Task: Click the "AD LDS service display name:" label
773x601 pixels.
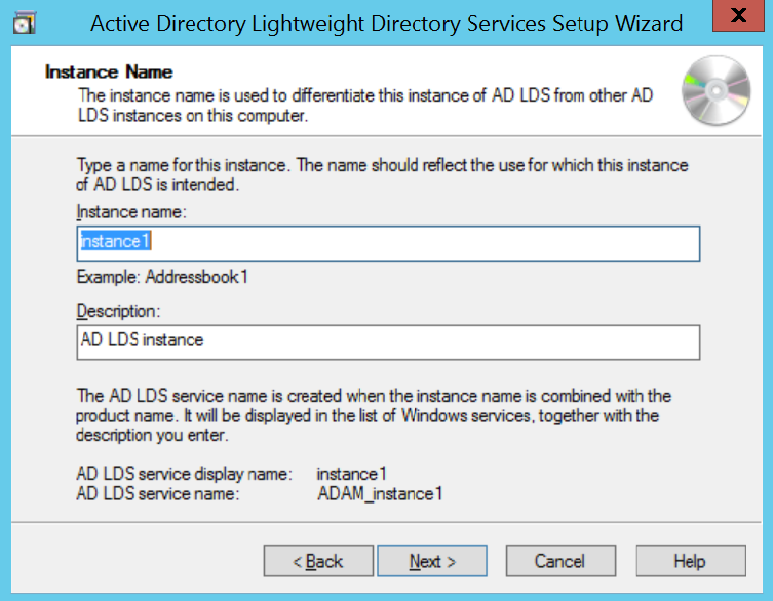Action: coord(183,474)
